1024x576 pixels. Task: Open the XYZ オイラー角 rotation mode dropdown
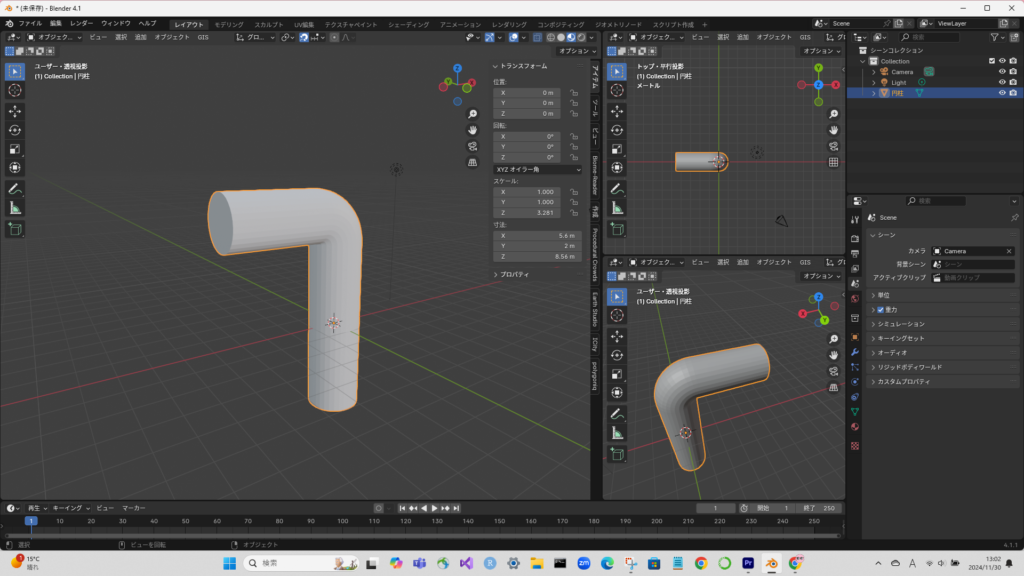point(538,170)
